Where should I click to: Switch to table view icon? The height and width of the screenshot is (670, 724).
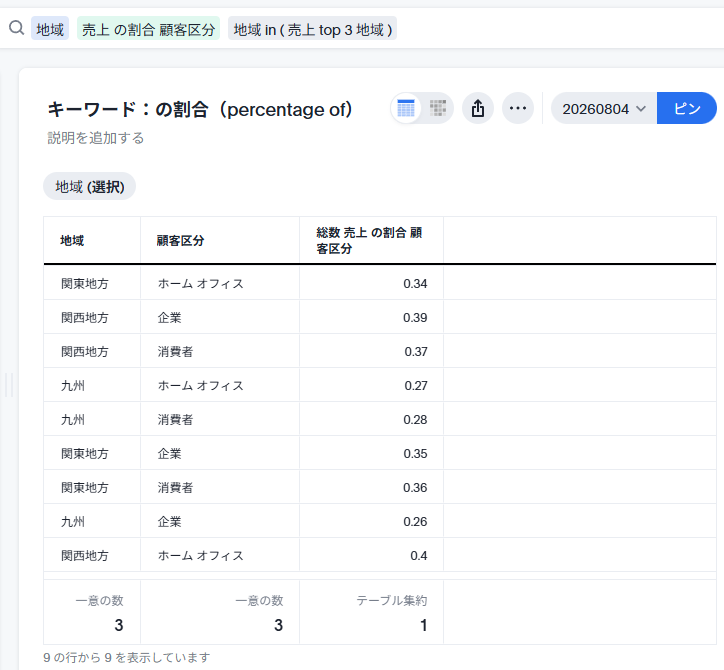point(406,109)
